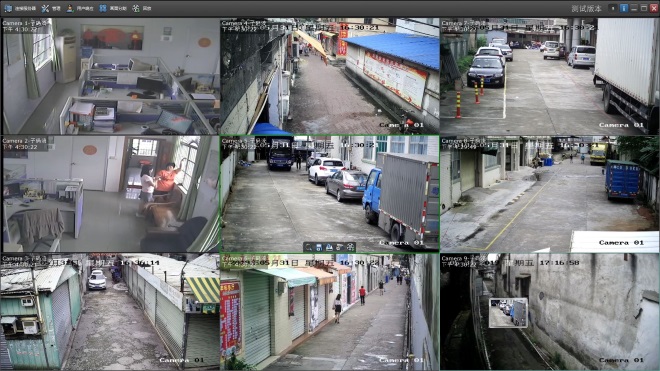The image size is (660, 371).
Task: Click the small dark button beside info icon
Action: click(x=613, y=8)
